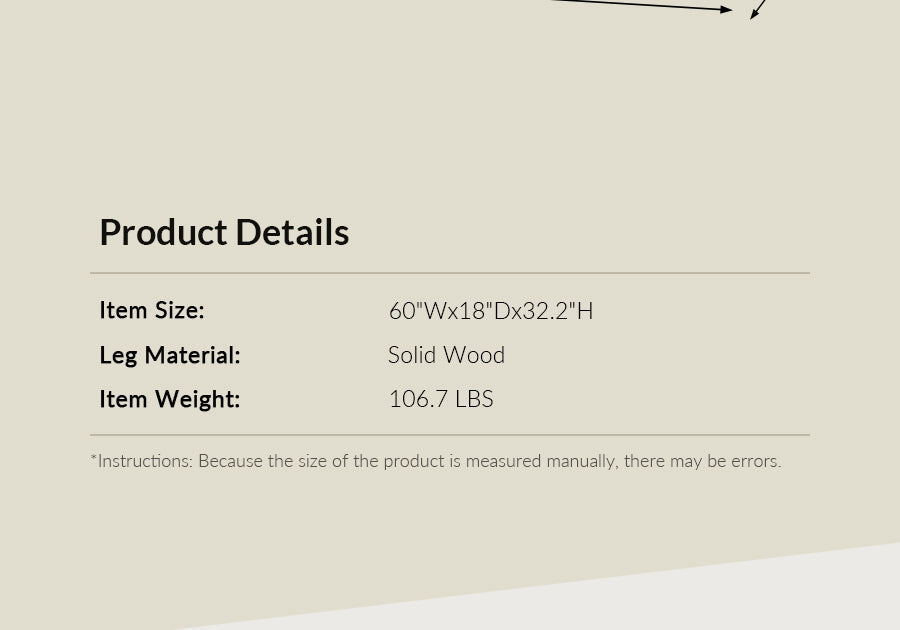900x630 pixels.
Task: Click the word 'Wood' in the material value
Action: [475, 355]
